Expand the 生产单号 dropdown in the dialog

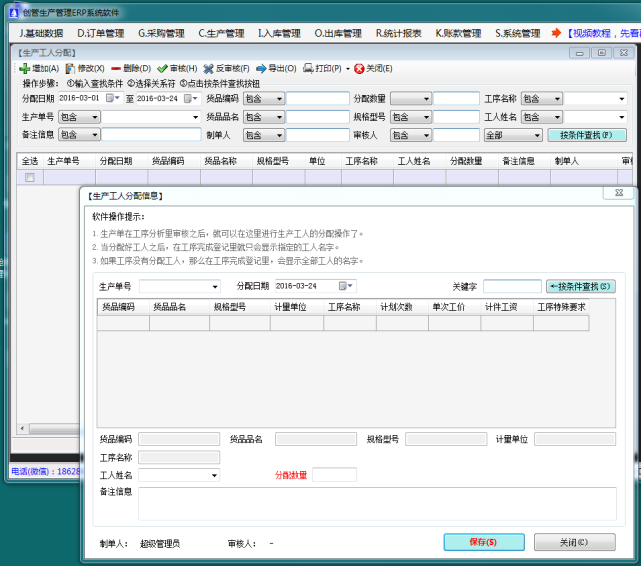tap(215, 286)
